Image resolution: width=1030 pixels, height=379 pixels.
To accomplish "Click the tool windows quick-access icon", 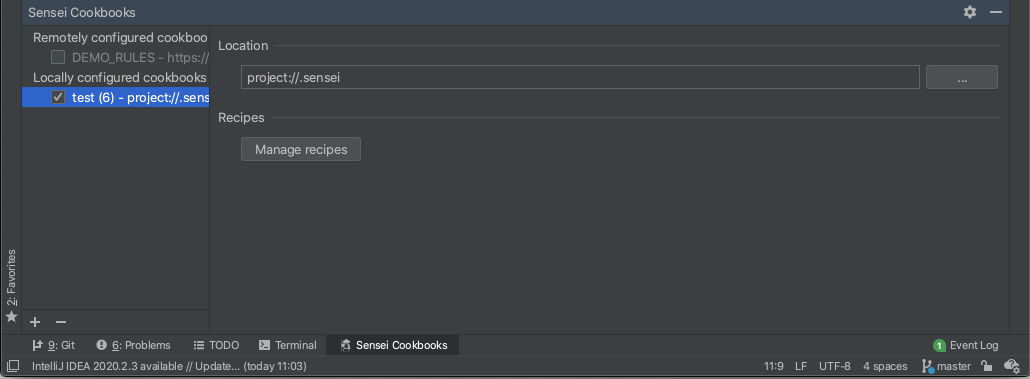I will [x=13, y=366].
